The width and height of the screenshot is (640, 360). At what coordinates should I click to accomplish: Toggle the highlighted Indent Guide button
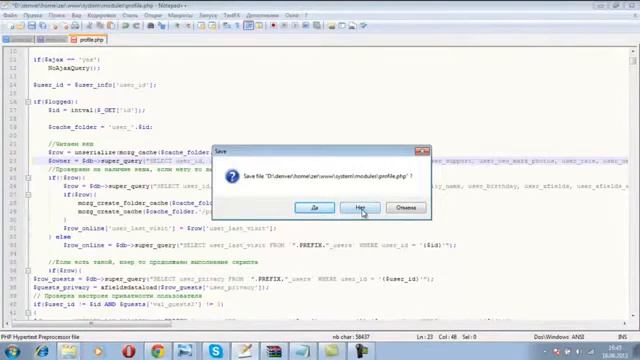pyautogui.click(x=248, y=26)
